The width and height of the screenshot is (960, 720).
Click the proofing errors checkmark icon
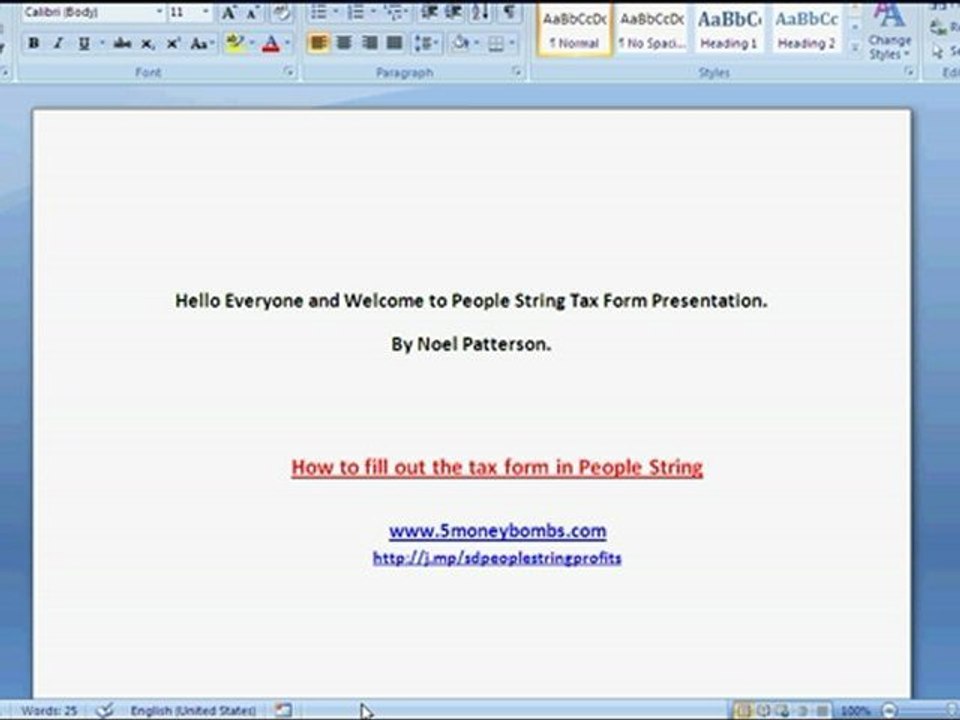(x=105, y=710)
